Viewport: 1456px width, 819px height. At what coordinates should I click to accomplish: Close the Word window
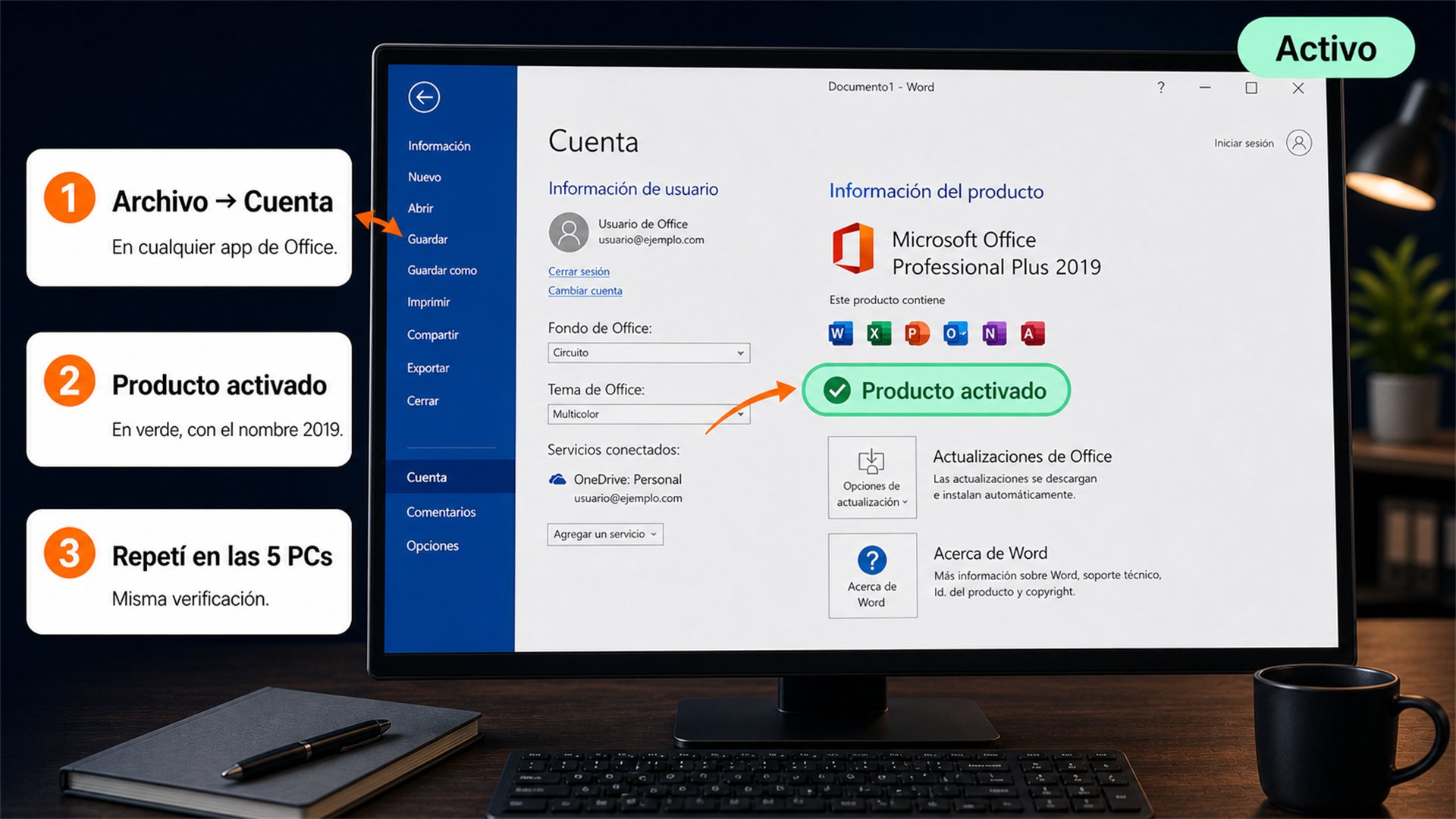tap(1298, 88)
